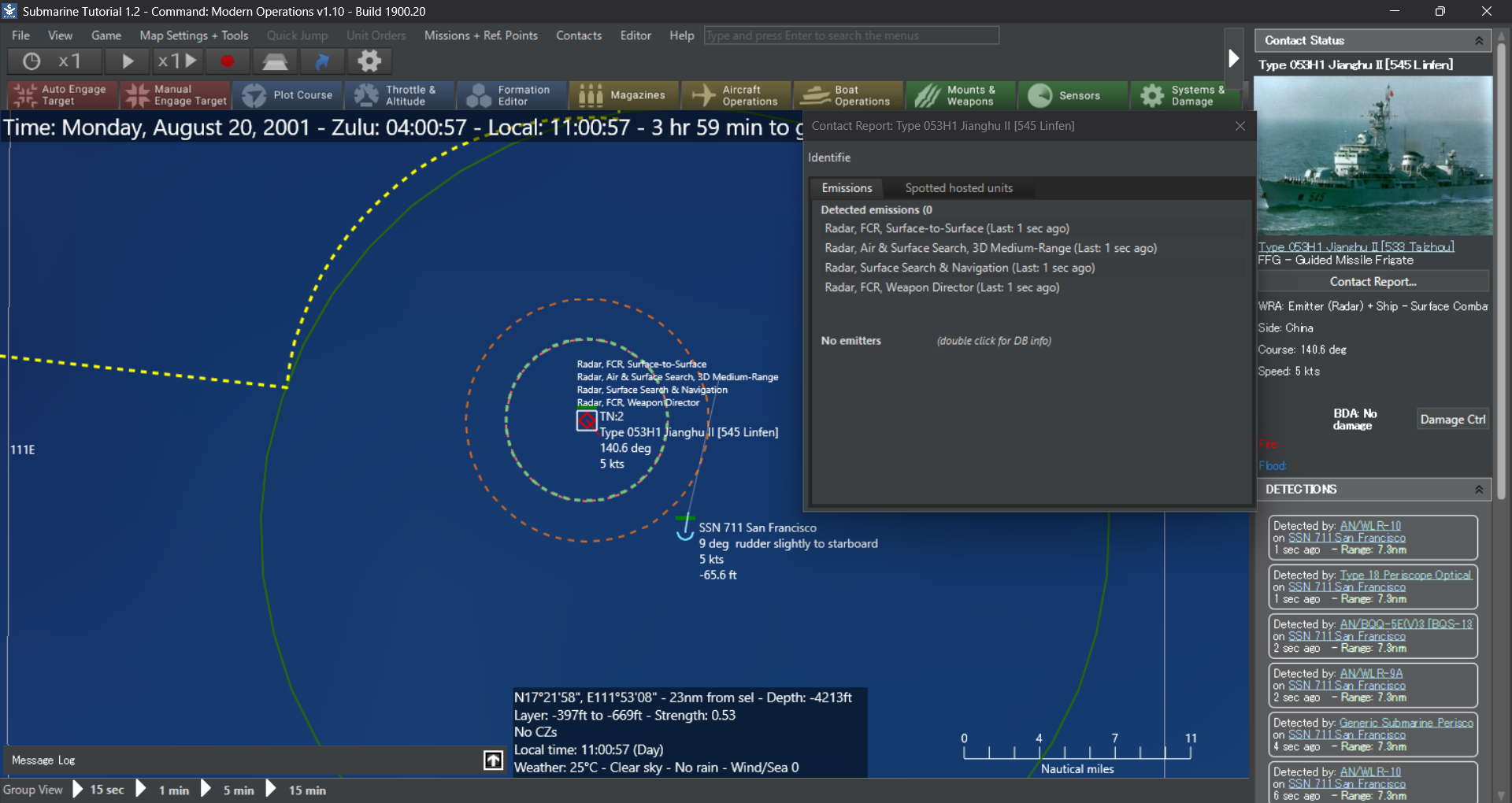Open Aircraft Operations

point(736,95)
